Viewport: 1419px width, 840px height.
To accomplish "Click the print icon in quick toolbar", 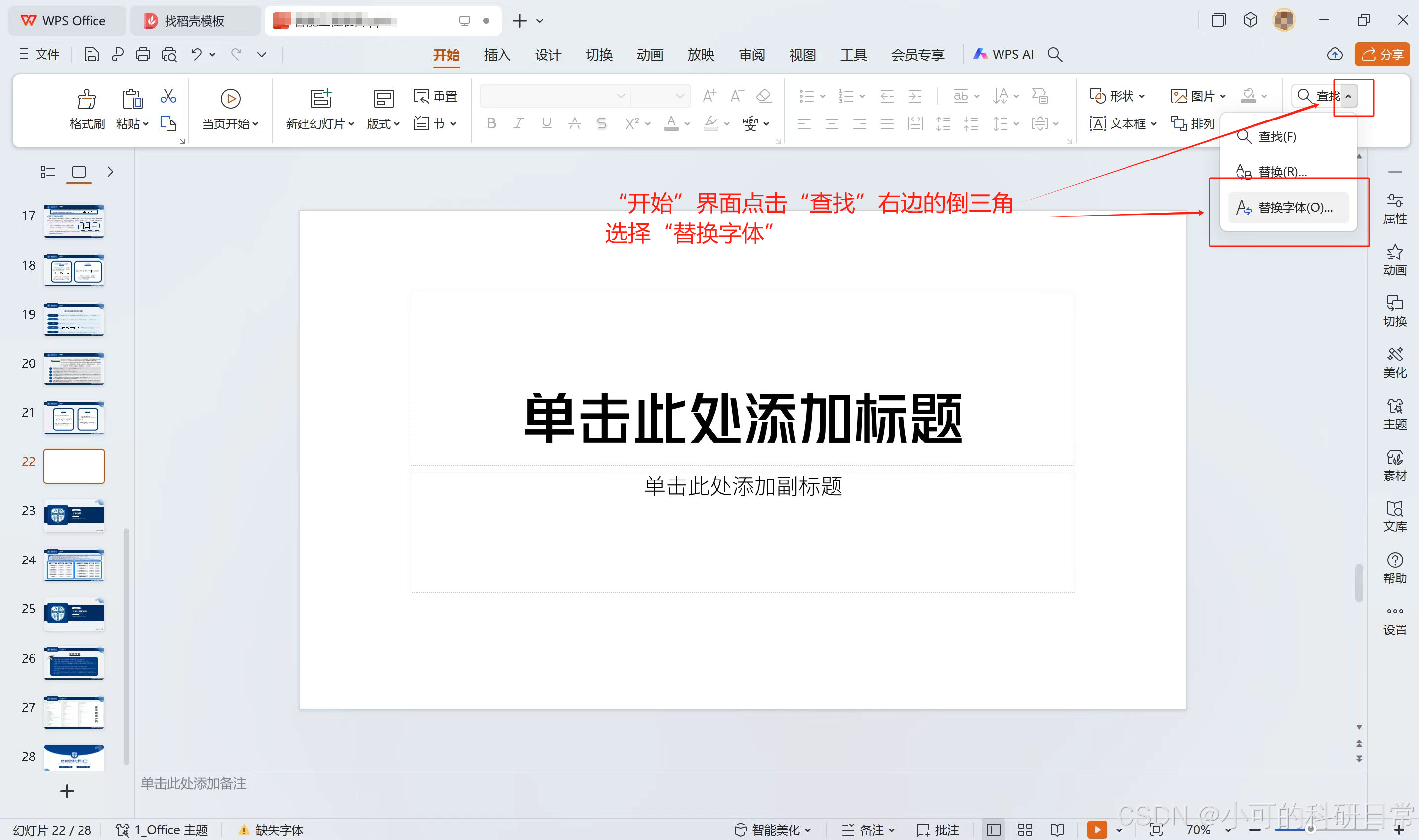I will [143, 54].
